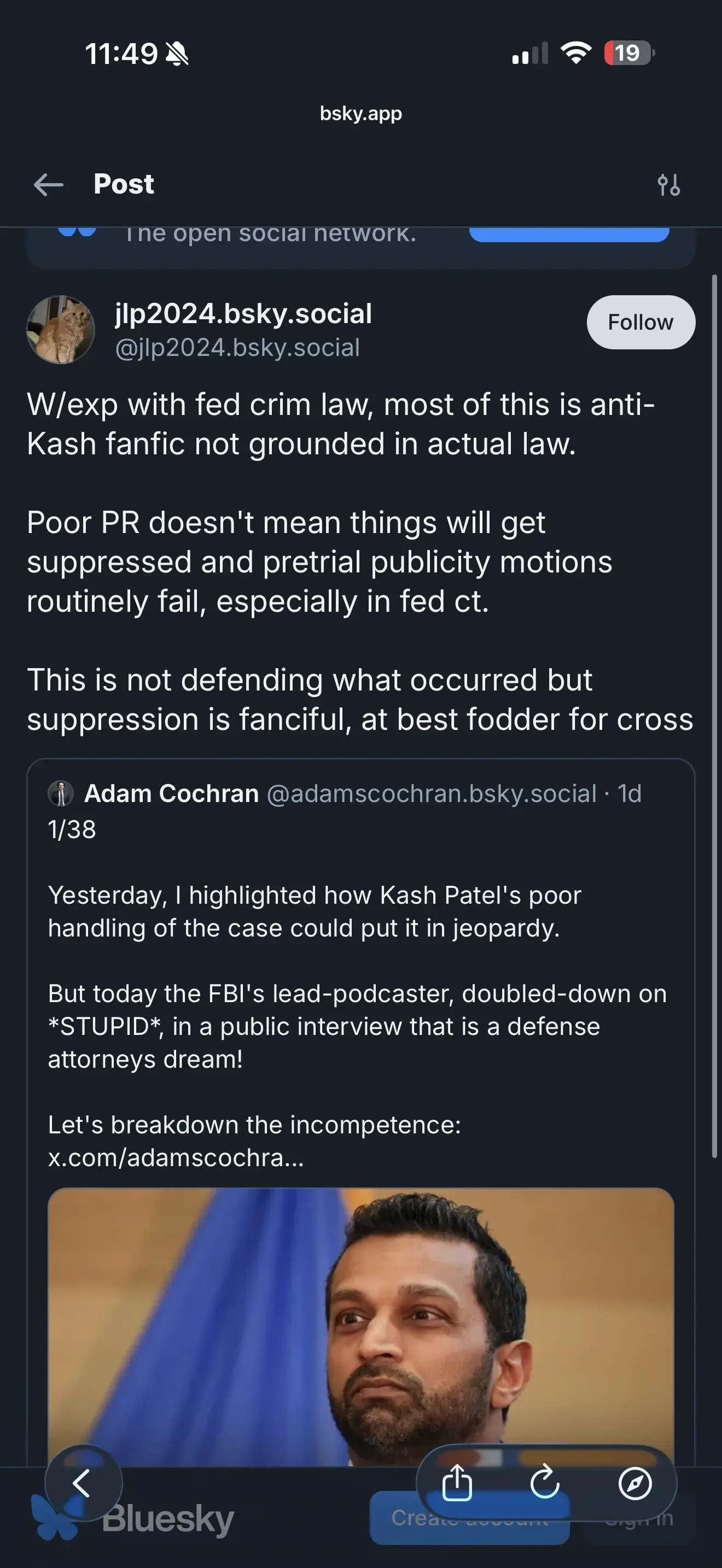Image resolution: width=722 pixels, height=1568 pixels.
Task: Click the page scrollbar on right
Action: (715, 718)
